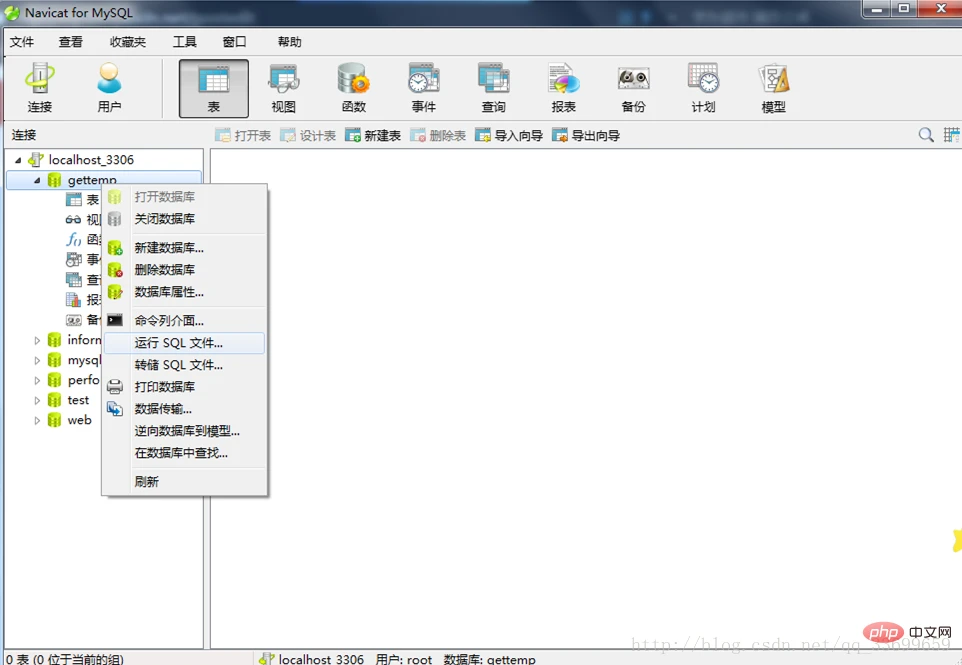The image size is (962, 665).
Task: Click the web database cylinder icon
Action: (x=55, y=420)
